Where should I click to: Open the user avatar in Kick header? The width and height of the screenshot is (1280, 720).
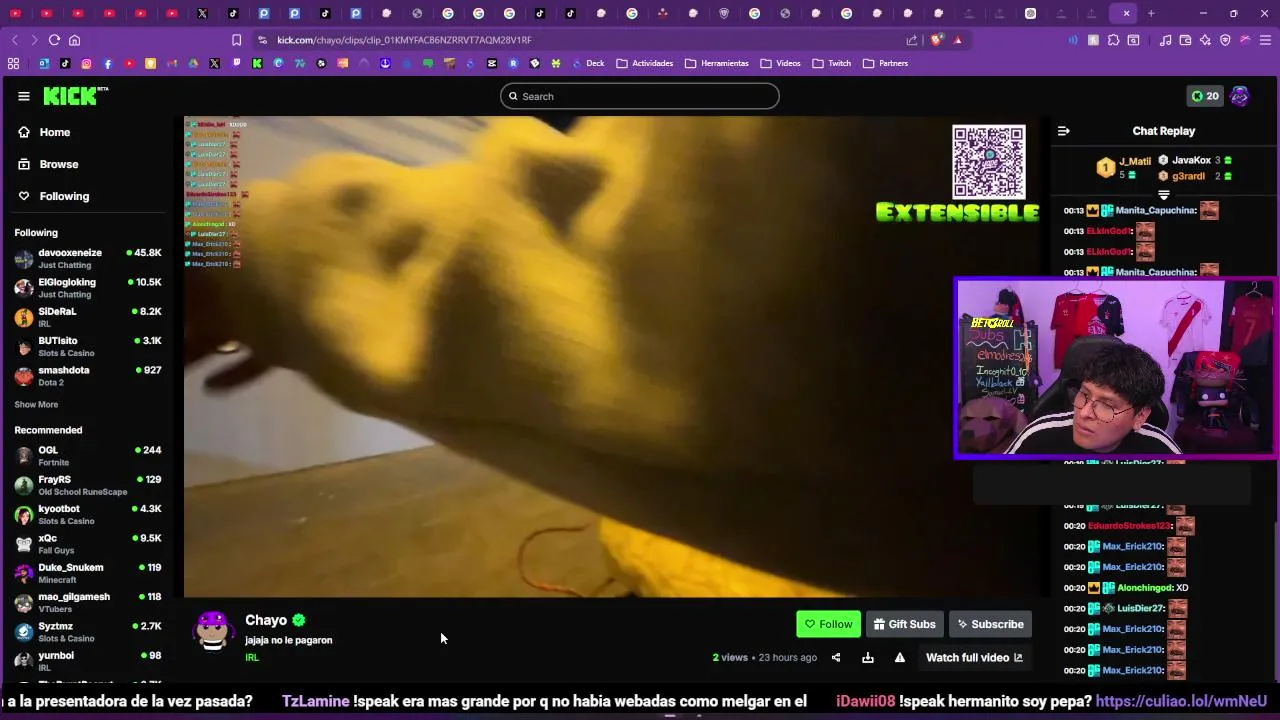pos(1240,96)
